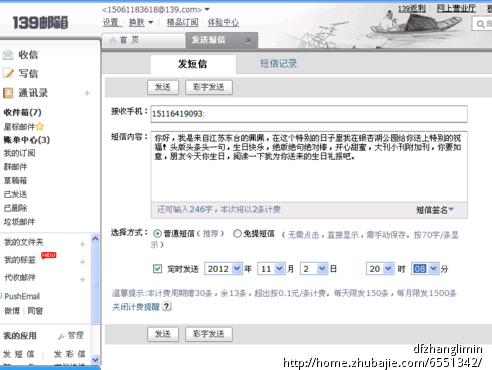Click the plus icon beside 我的标签
Screen dimensions: 492x370
click(83, 262)
